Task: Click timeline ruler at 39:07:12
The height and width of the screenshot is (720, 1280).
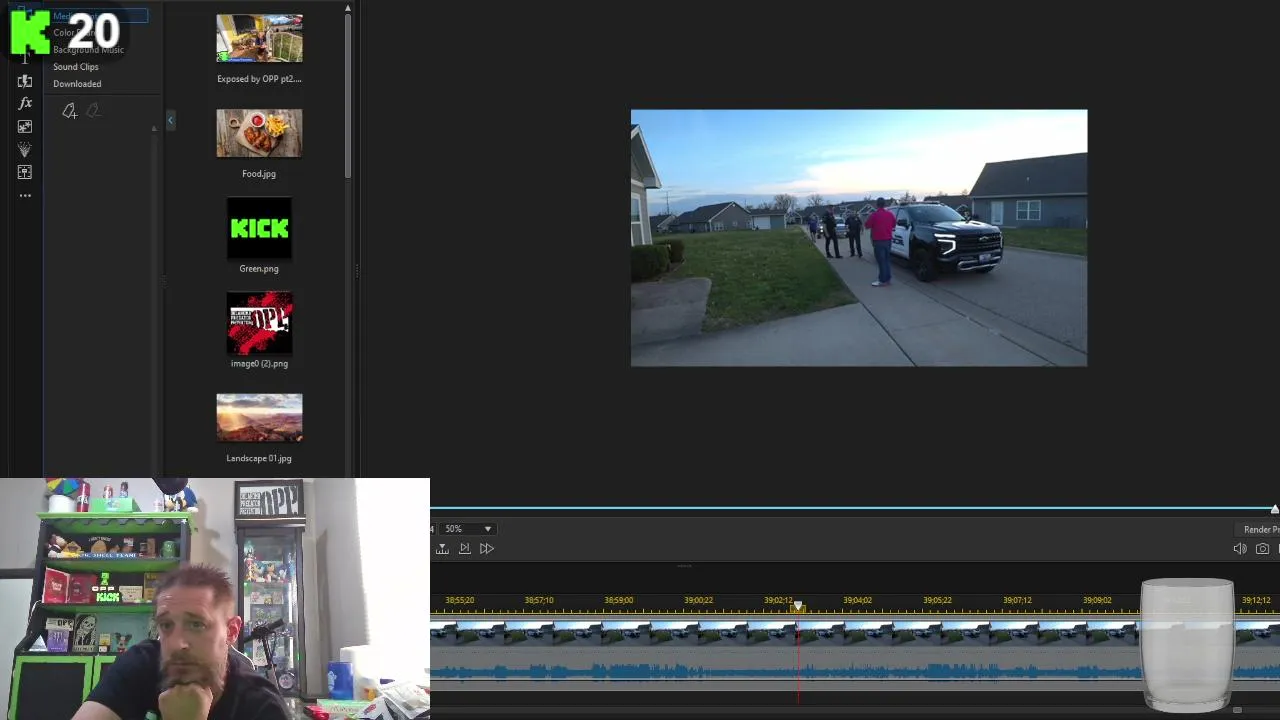Action: coord(1017,601)
